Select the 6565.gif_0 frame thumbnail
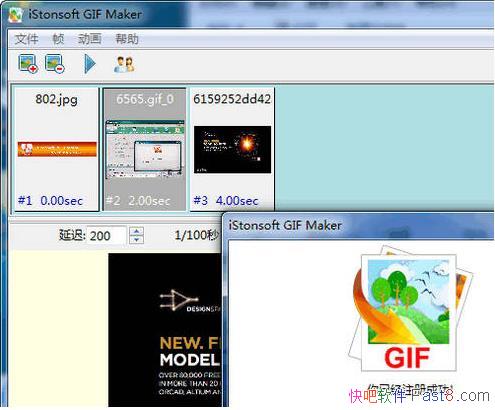The height and width of the screenshot is (410, 495). click(x=144, y=149)
